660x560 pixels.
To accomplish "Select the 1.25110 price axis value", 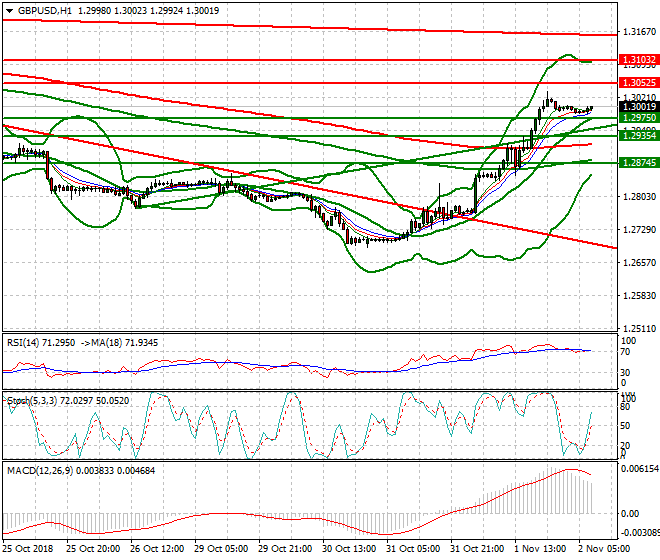I will click(x=639, y=328).
